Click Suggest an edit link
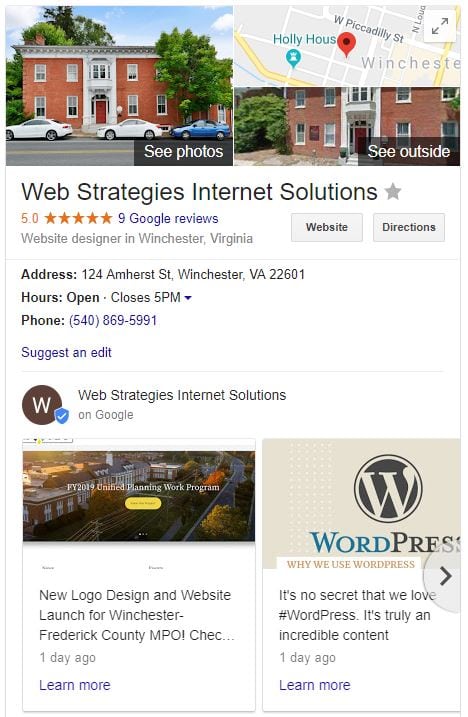468x717 pixels. [x=66, y=353]
